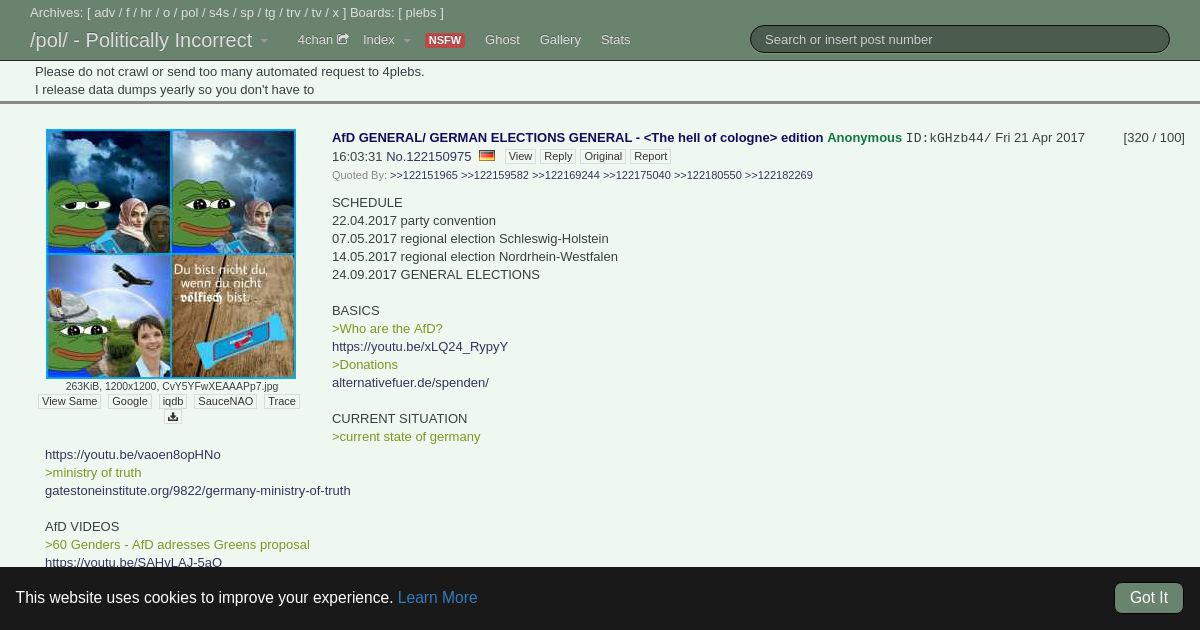The height and width of the screenshot is (630, 1200).
Task: Expand the Index dropdown arrow
Action: [x=407, y=41]
